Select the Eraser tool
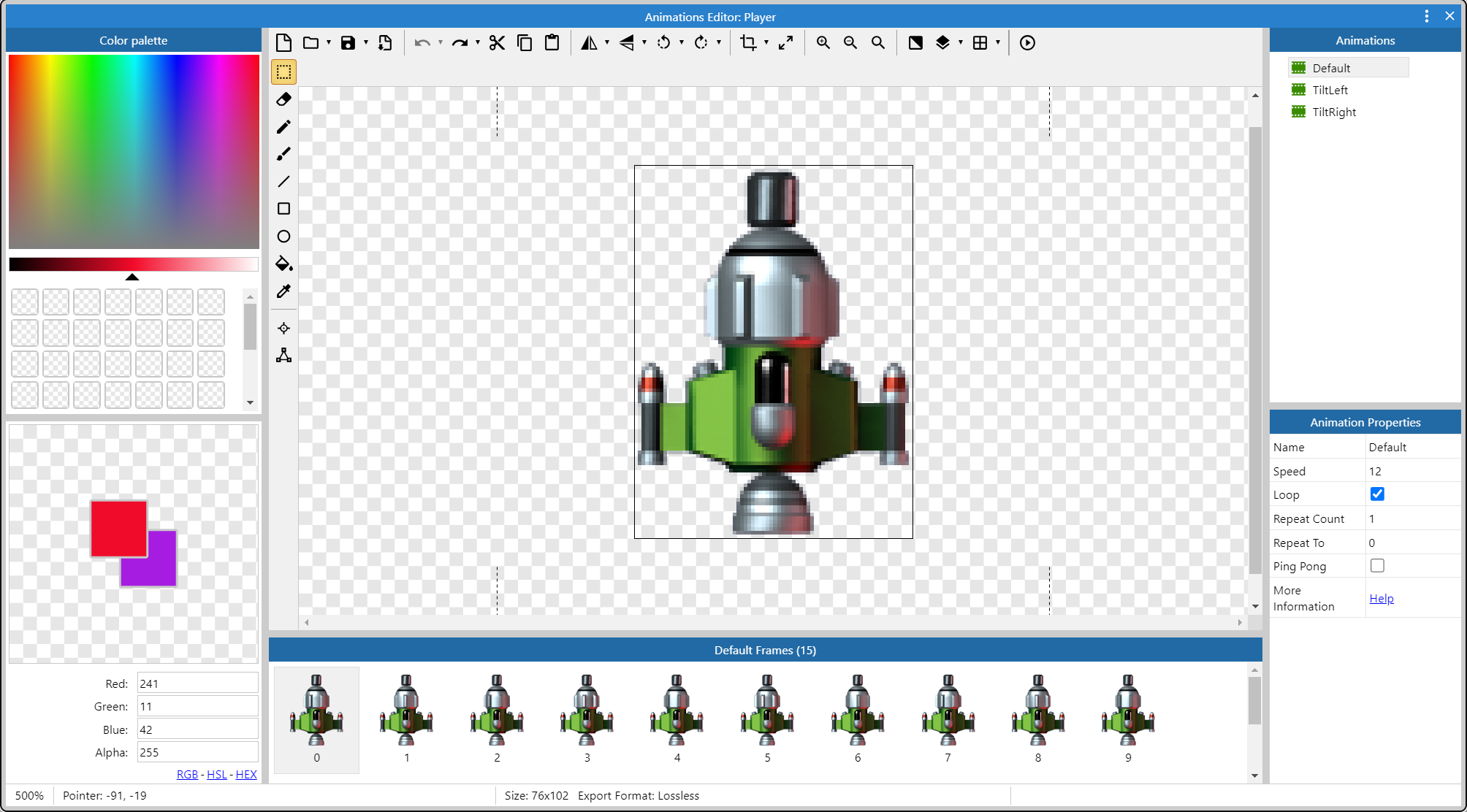This screenshot has height=812, width=1467. (283, 99)
